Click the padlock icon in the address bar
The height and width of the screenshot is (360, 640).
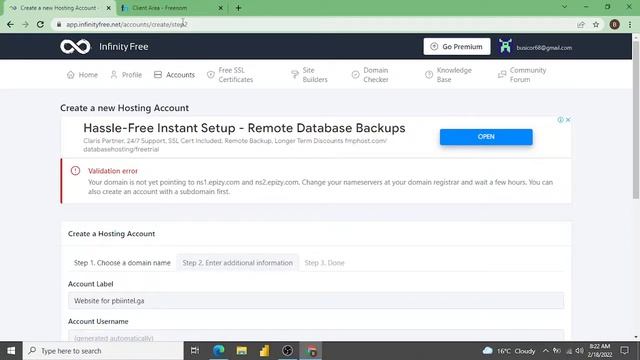point(59,24)
